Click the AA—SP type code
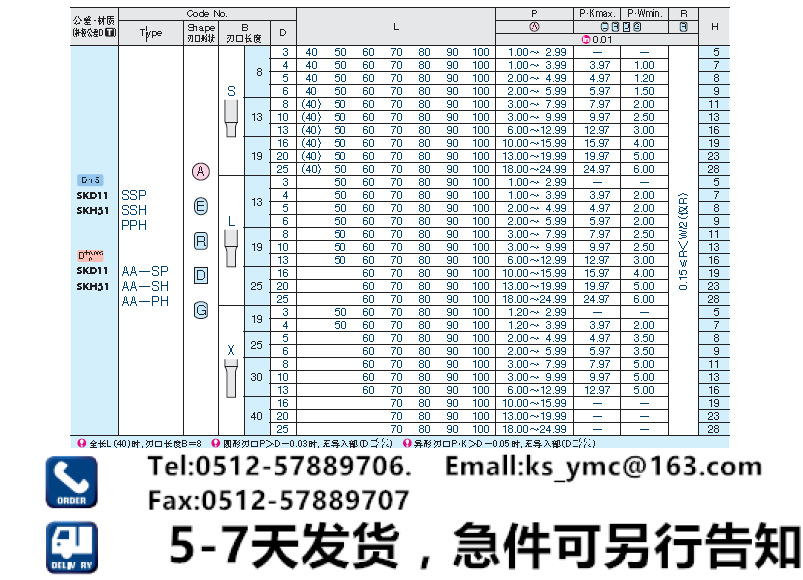 pos(145,271)
